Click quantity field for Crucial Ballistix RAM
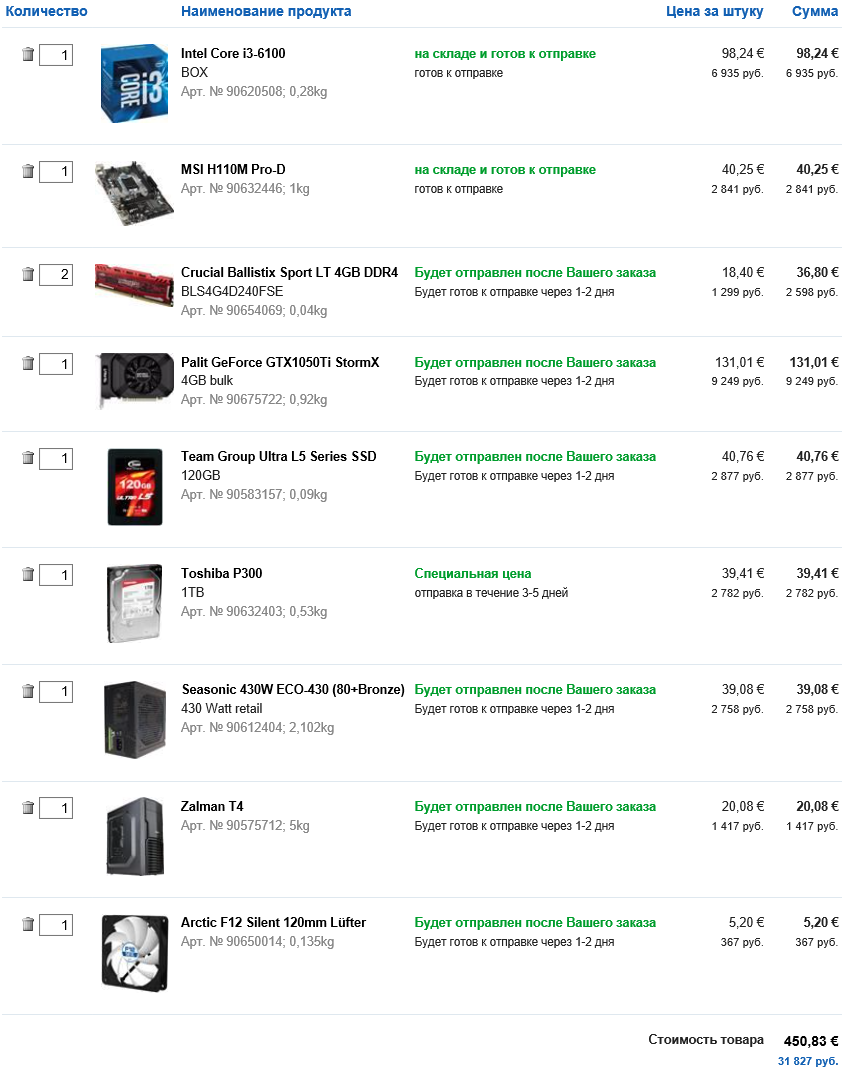846x1073 pixels. click(x=56, y=275)
